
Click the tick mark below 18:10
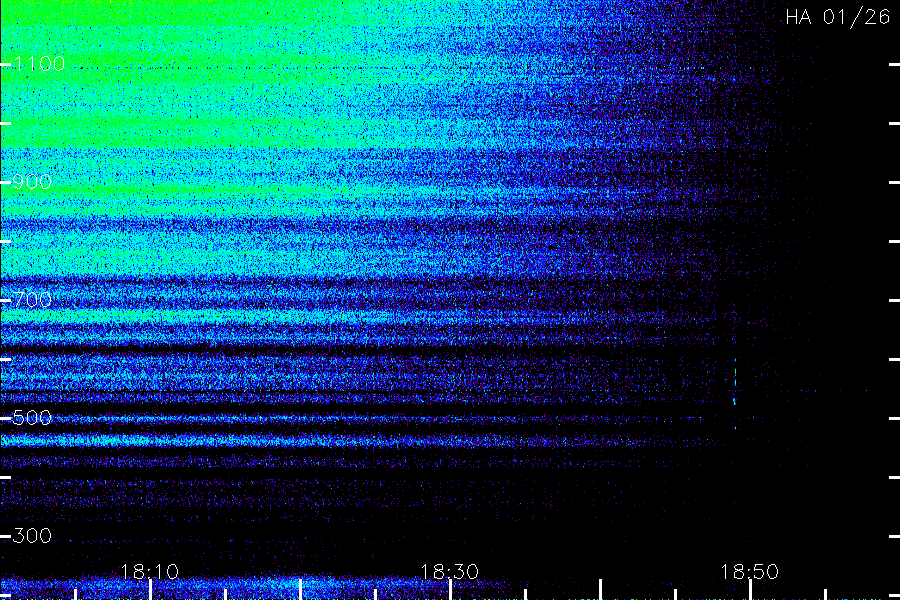click(x=150, y=590)
